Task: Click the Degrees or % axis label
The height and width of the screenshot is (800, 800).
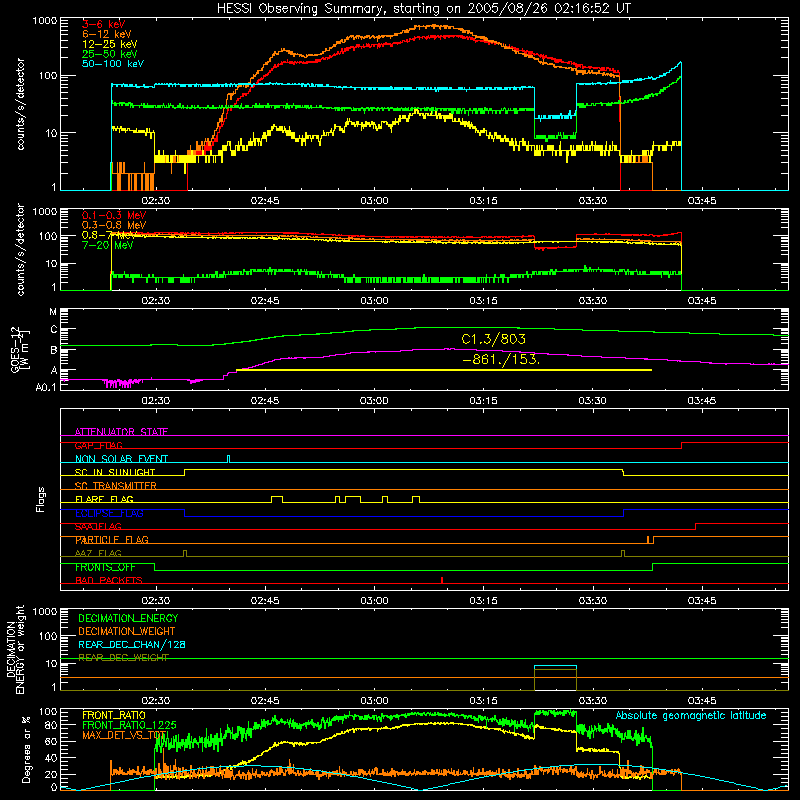Action: pyautogui.click(x=26, y=749)
